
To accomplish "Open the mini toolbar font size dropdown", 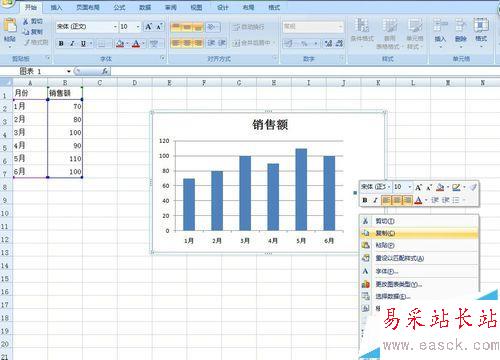I will click(410, 187).
